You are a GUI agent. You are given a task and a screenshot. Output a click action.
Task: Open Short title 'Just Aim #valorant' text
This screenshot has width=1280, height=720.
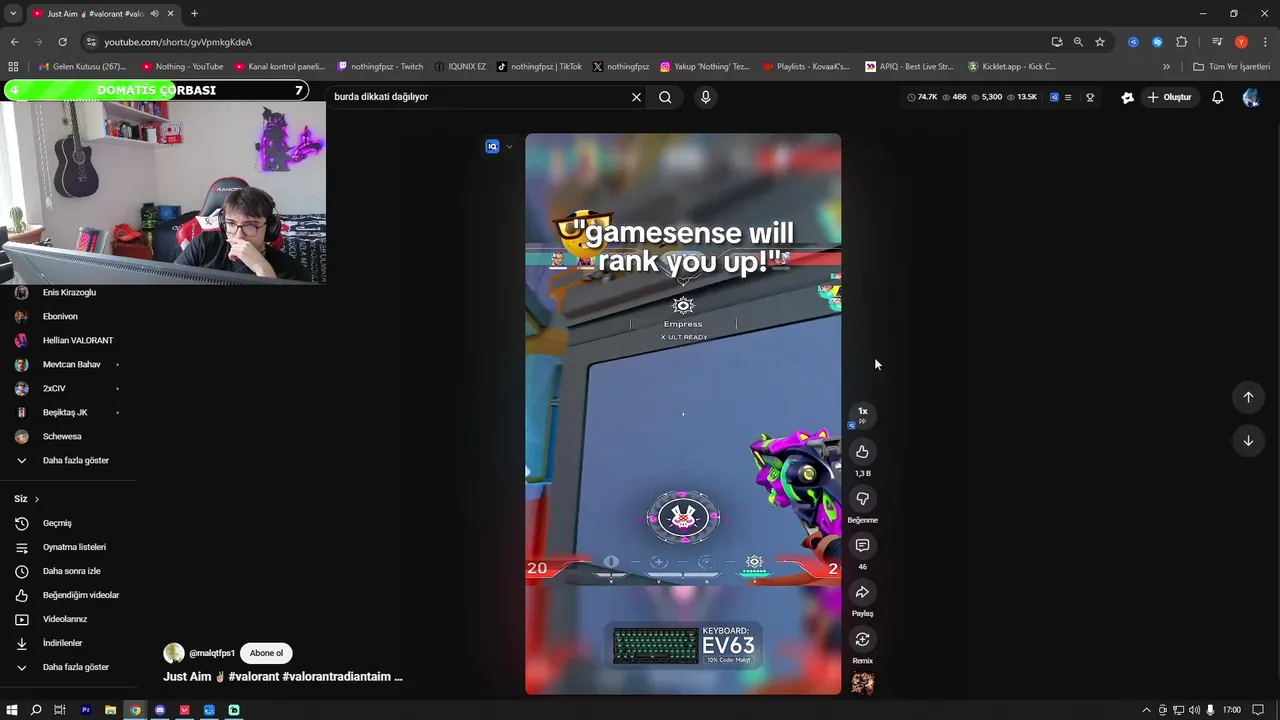click(x=283, y=677)
